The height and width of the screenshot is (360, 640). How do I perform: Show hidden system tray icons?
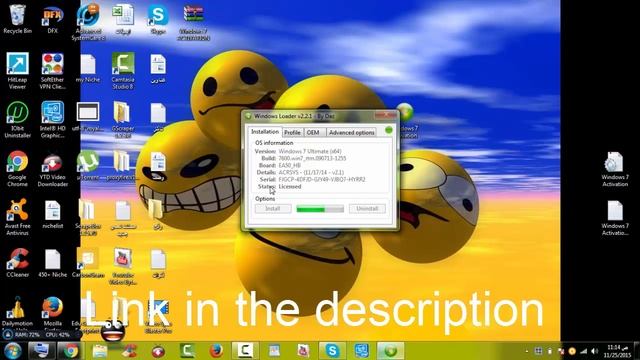tap(527, 351)
